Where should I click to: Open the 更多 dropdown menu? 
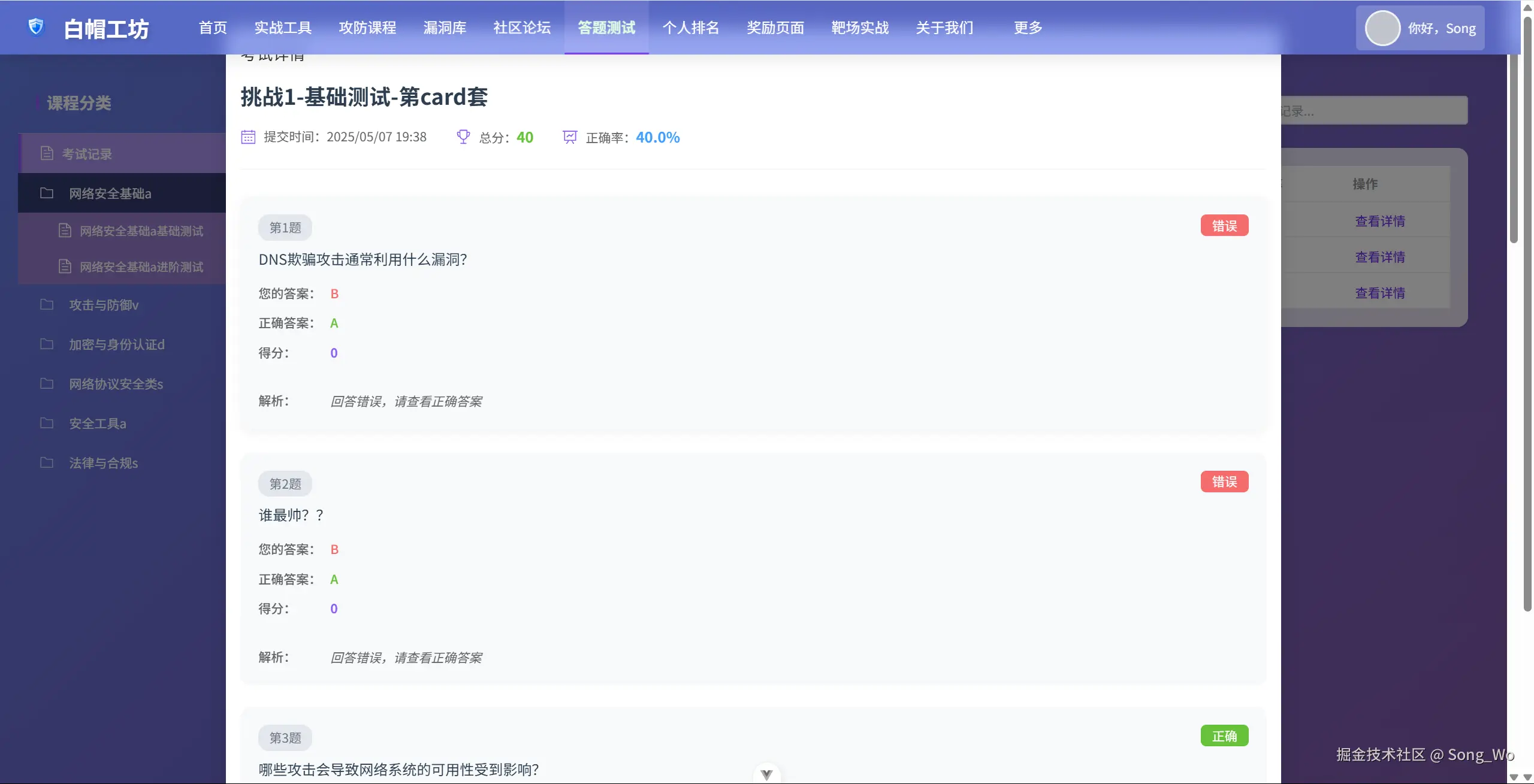[1026, 28]
